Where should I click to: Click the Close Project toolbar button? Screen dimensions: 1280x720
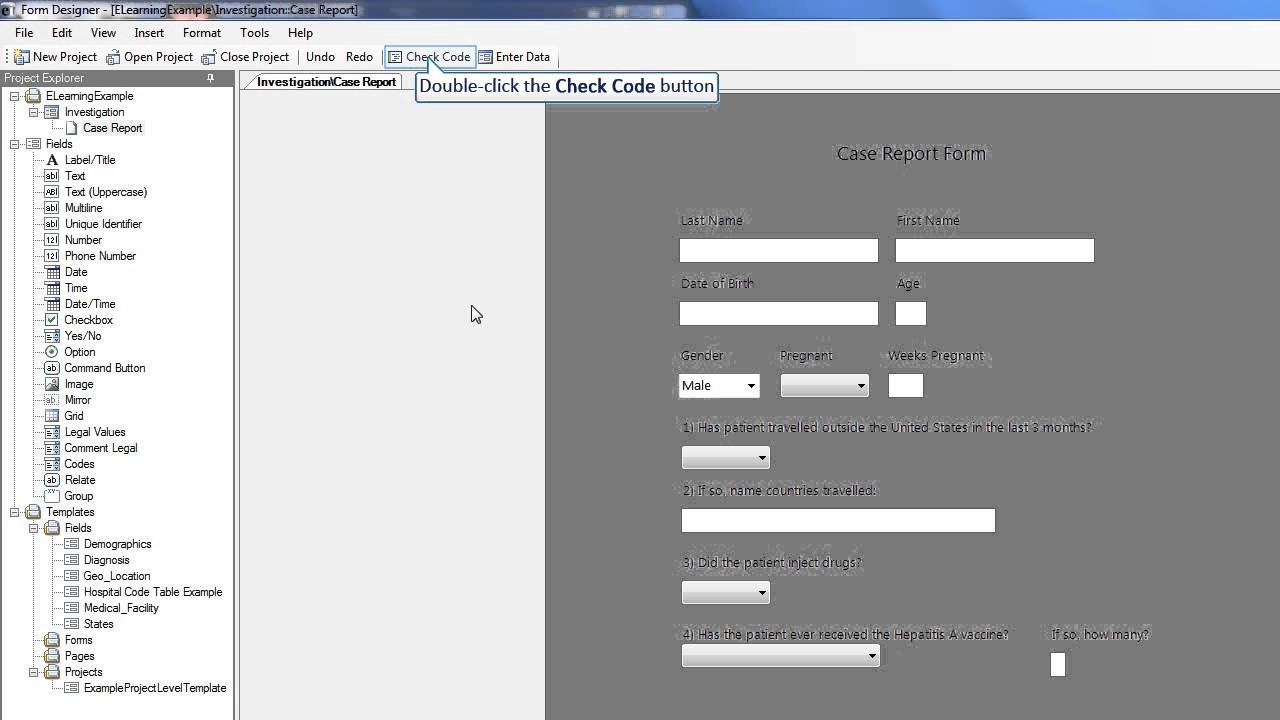point(246,57)
